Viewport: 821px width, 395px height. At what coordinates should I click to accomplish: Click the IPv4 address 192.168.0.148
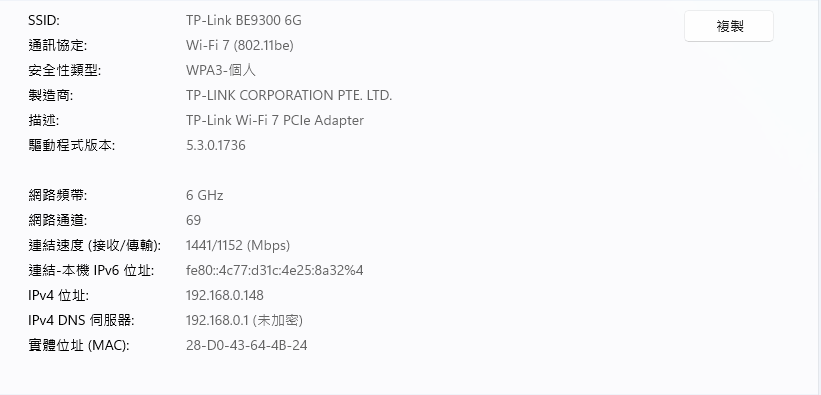(x=225, y=295)
